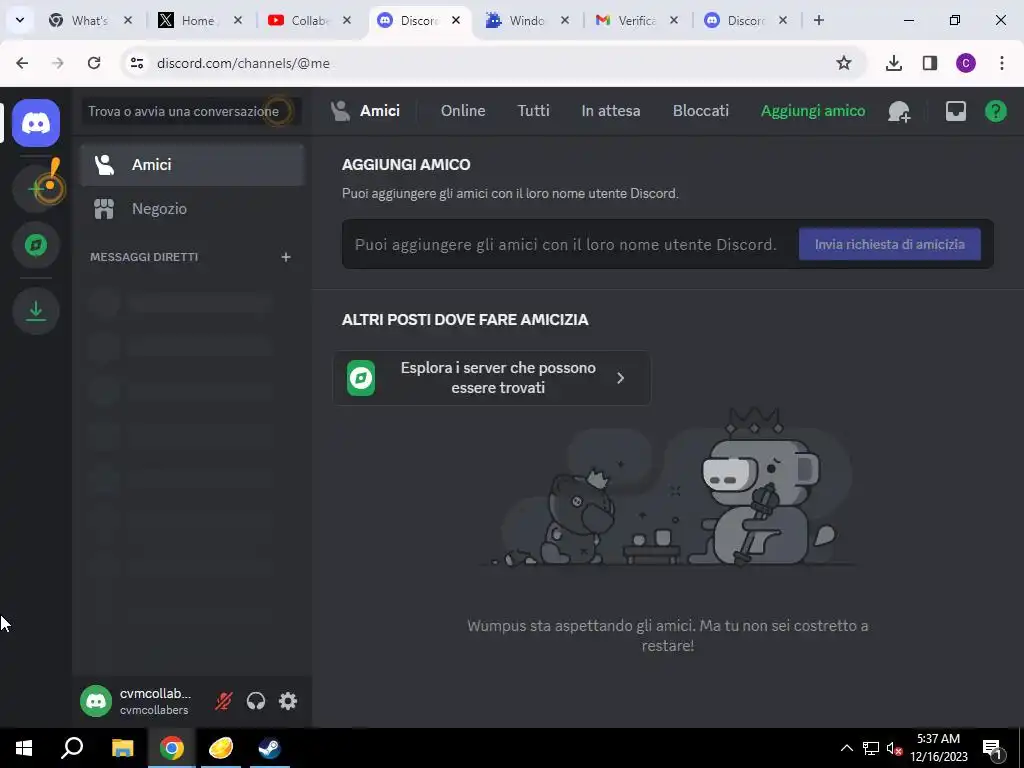This screenshot has height=768, width=1024.
Task: Click the Download Apps icon in server bar
Action: coord(36,311)
